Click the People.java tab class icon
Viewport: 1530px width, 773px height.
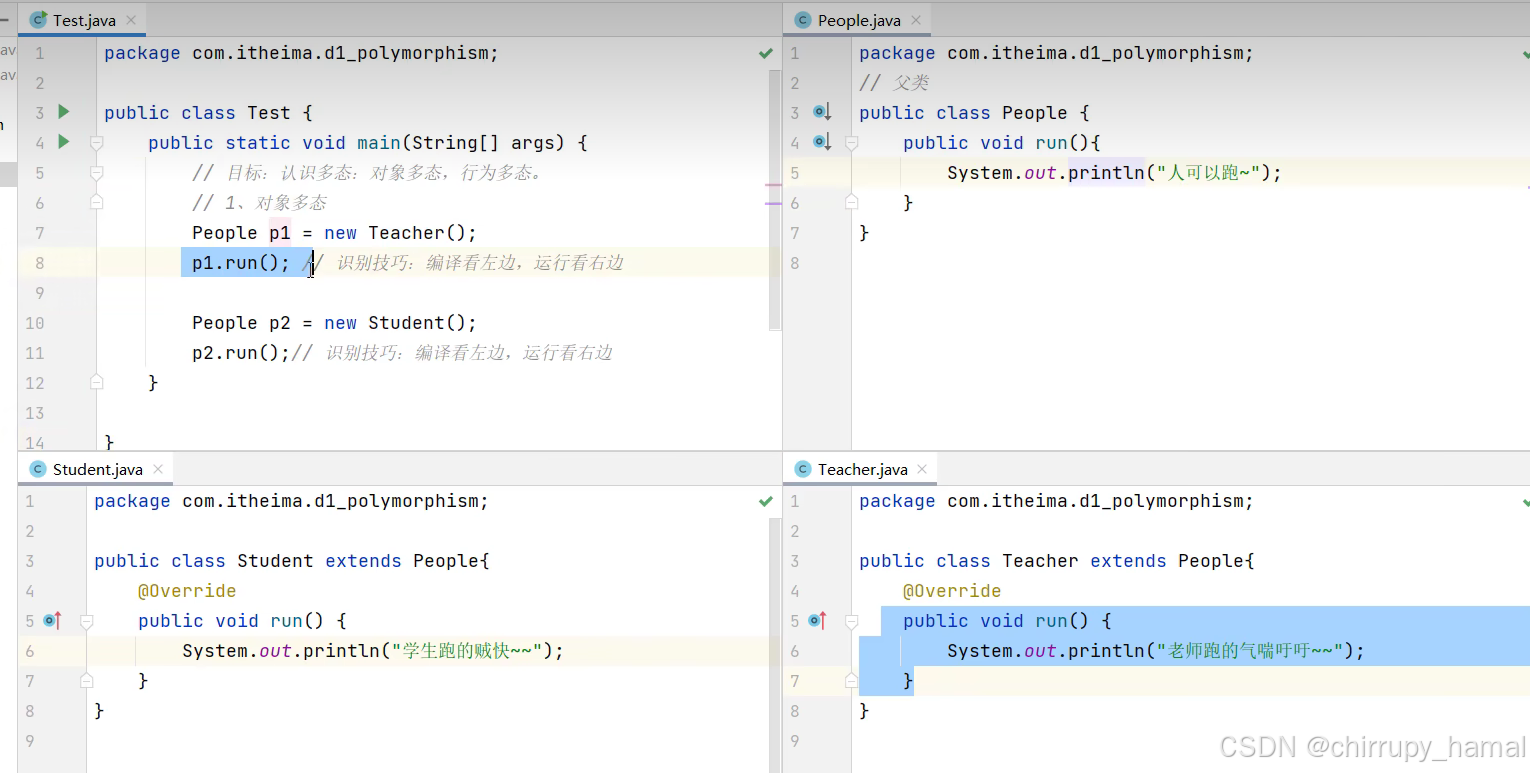pos(803,20)
